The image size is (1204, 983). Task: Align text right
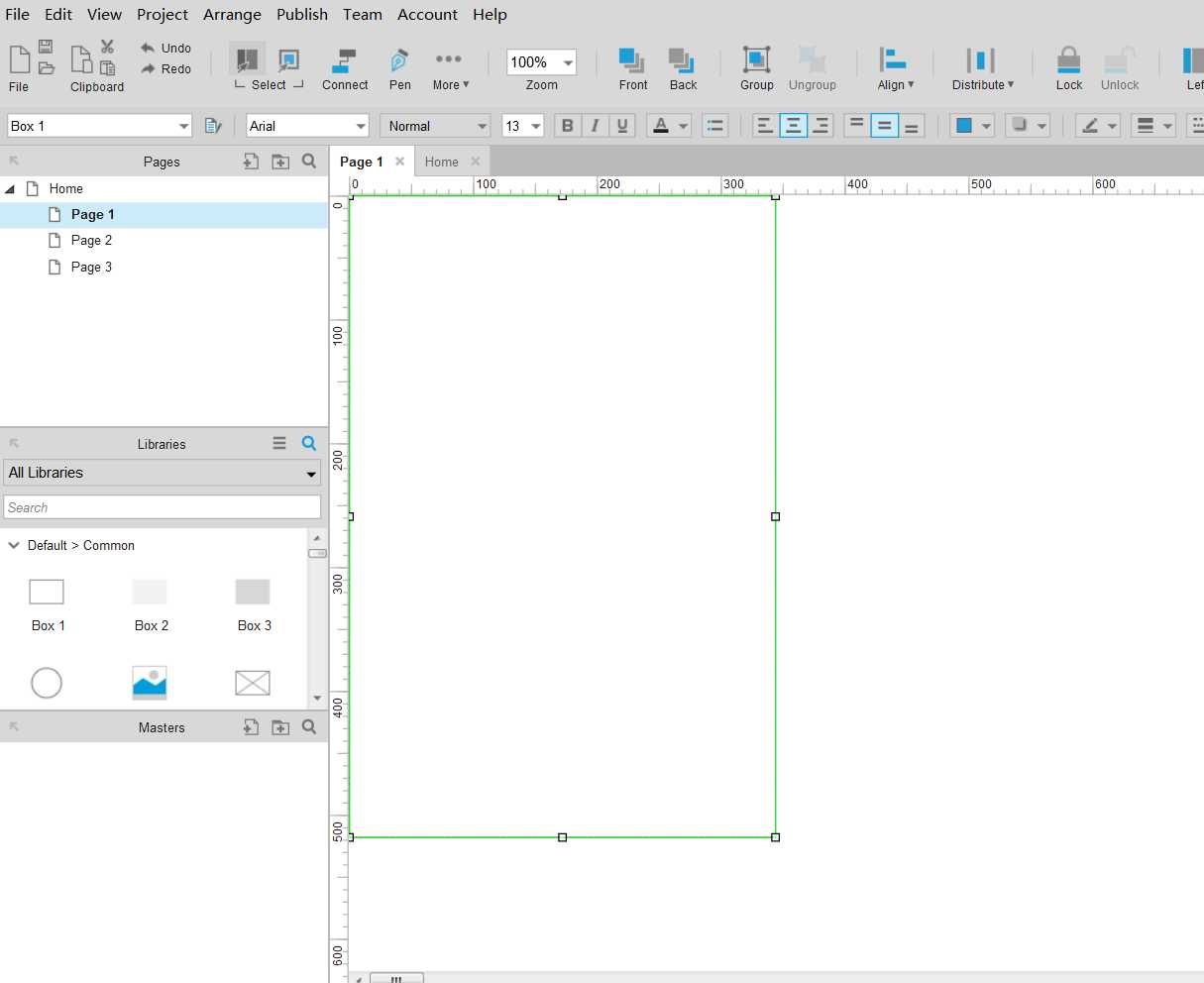pyautogui.click(x=821, y=126)
